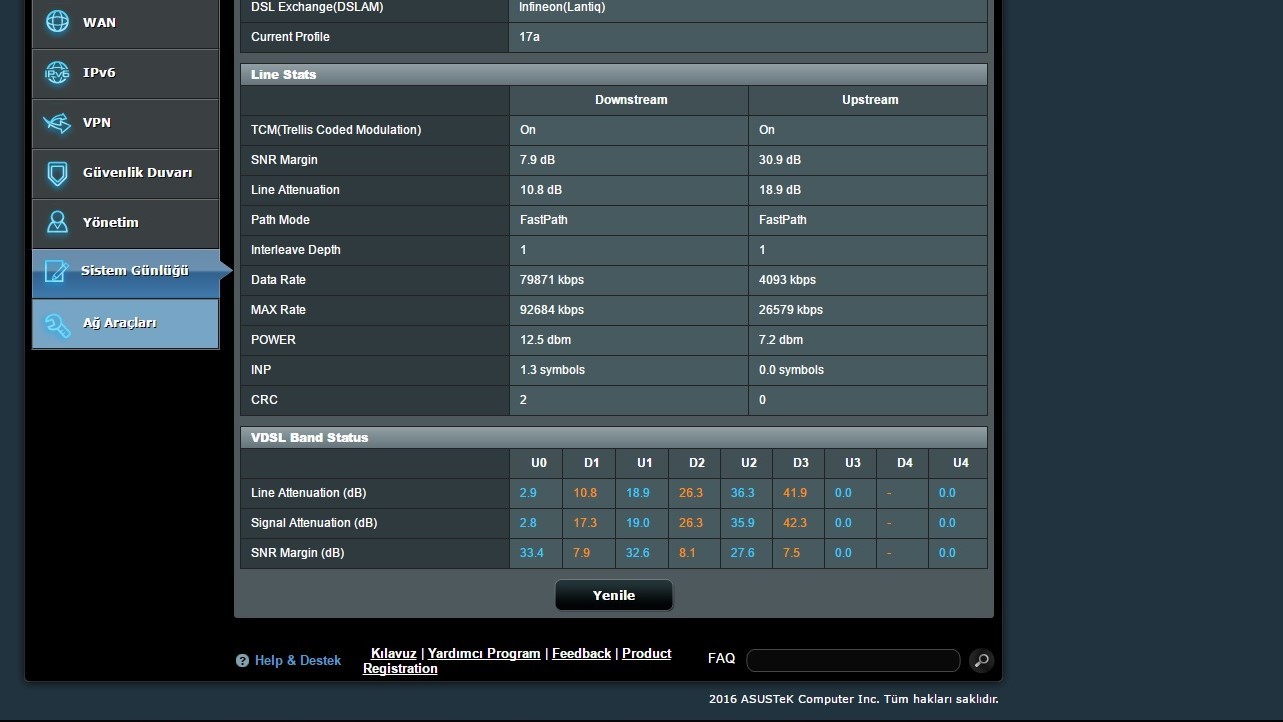Select the D1 Signal Attenuation value 17.3
The image size is (1283, 722).
coord(585,523)
